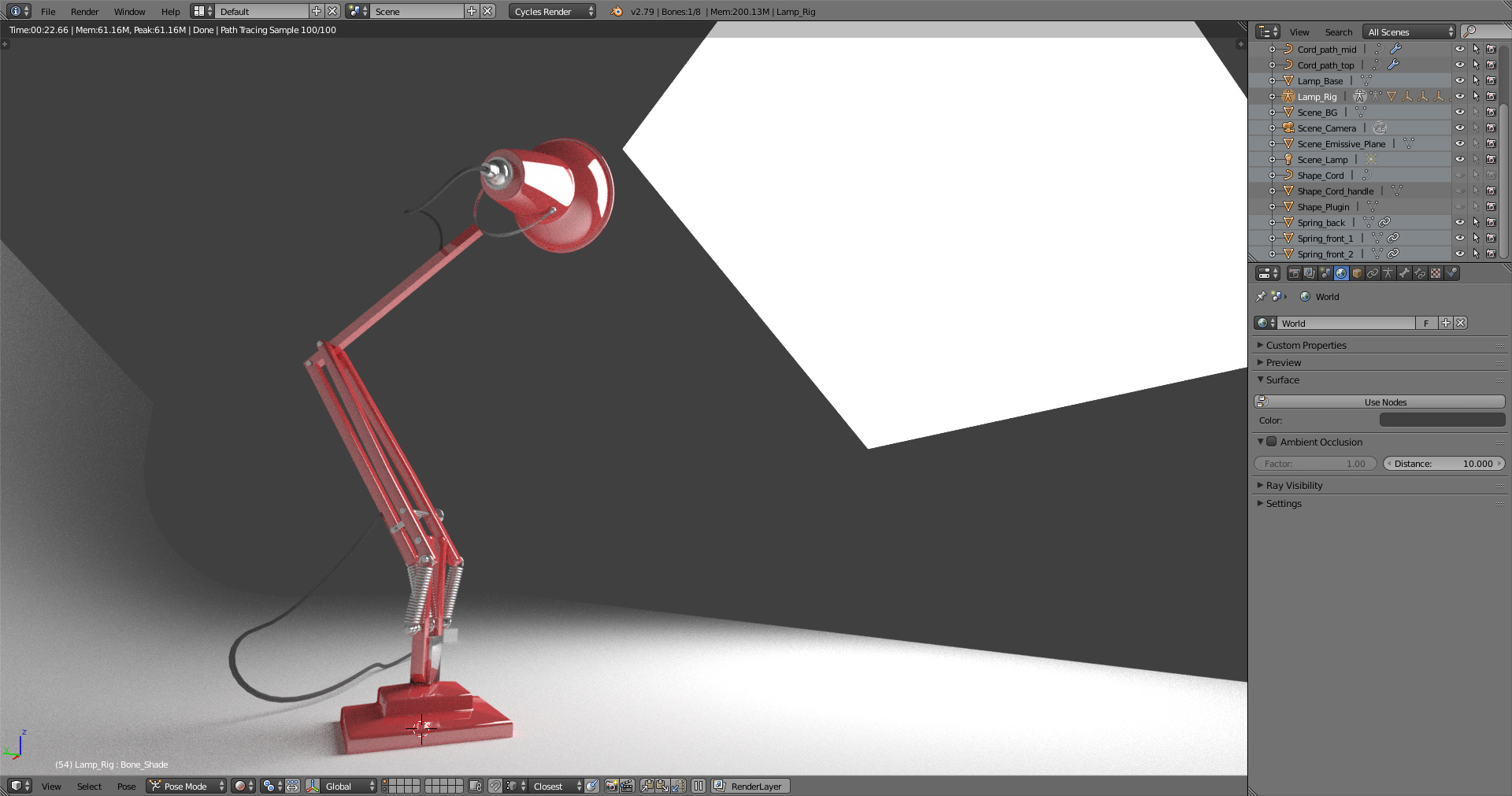1512x796 pixels.
Task: Click the Pose menu in the 3D view header
Action: click(126, 786)
